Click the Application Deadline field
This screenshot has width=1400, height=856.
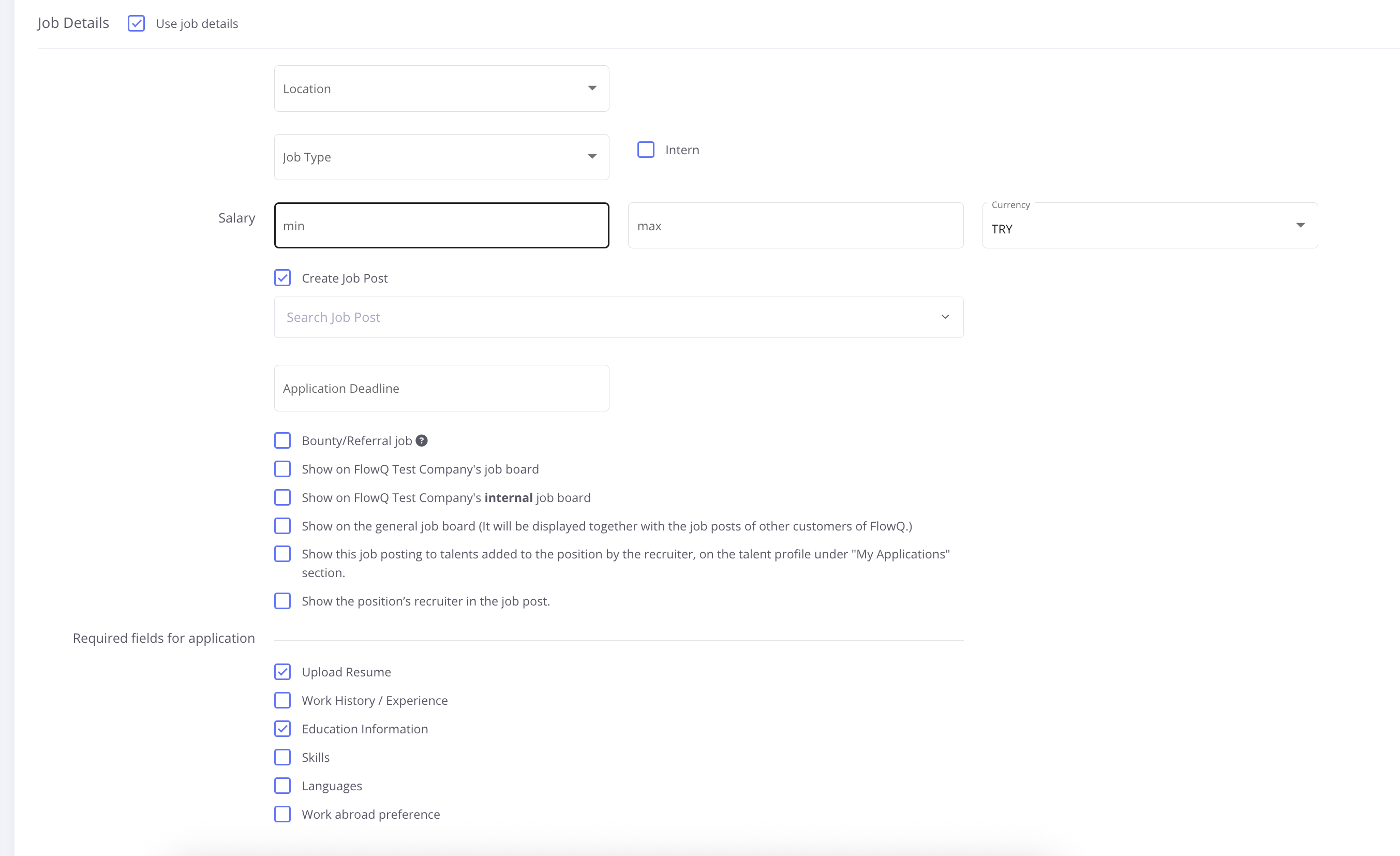pos(441,388)
